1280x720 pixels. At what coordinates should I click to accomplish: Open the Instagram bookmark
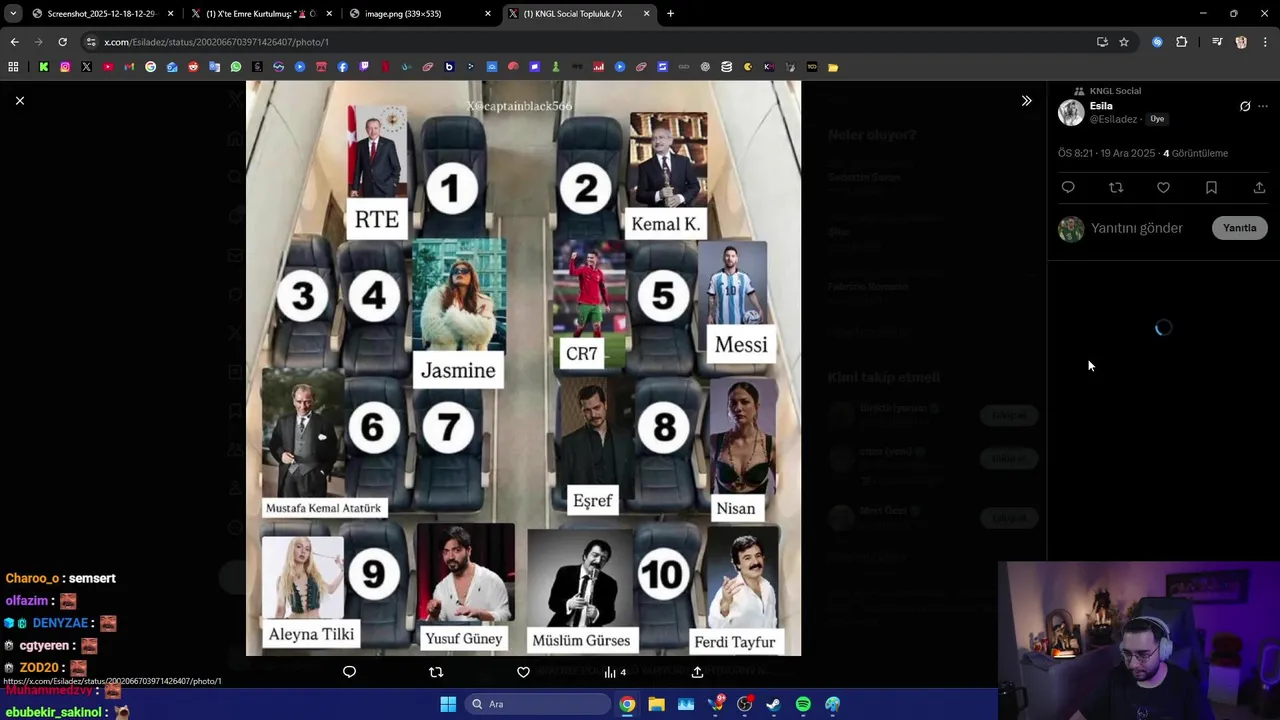point(65,67)
